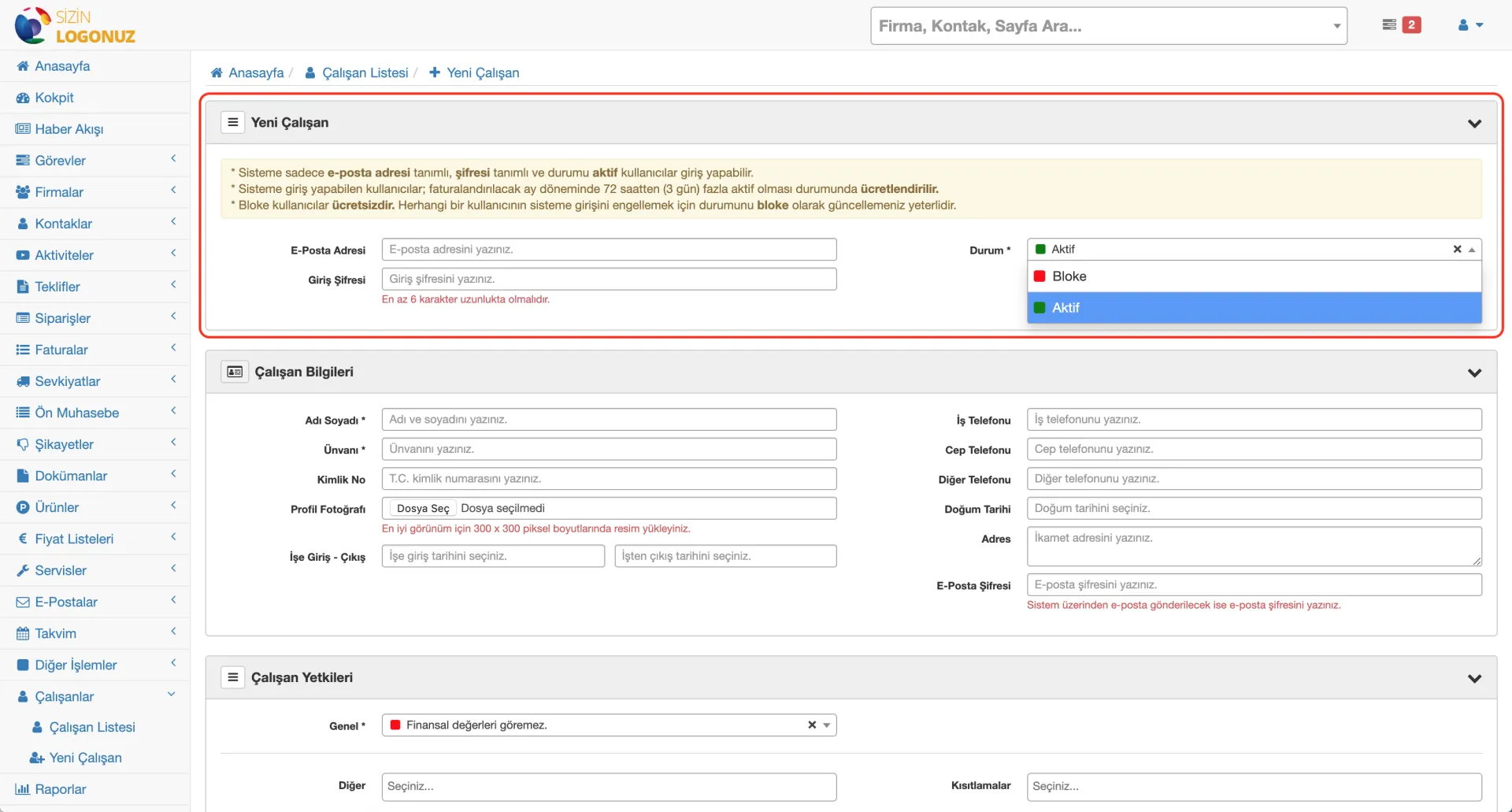Clear the Genel selection with the X
1512x812 pixels.
(812, 725)
